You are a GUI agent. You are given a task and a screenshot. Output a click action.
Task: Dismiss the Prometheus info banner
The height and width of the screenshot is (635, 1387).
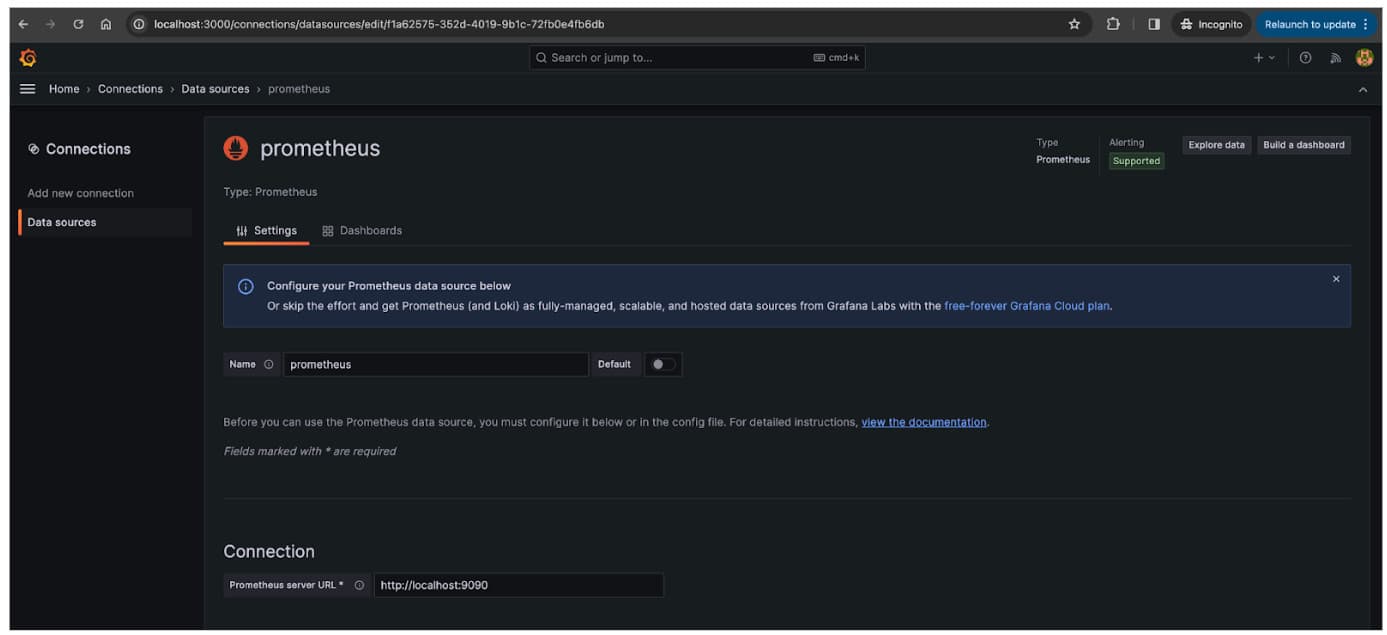tap(1335, 279)
